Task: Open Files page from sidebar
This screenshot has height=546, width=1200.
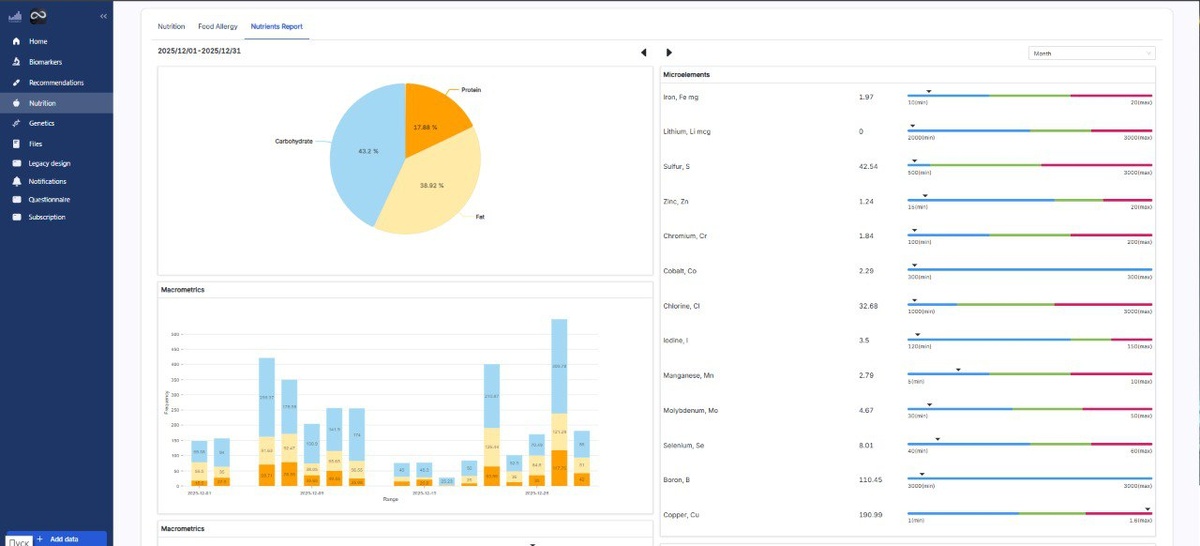Action: tap(56, 144)
